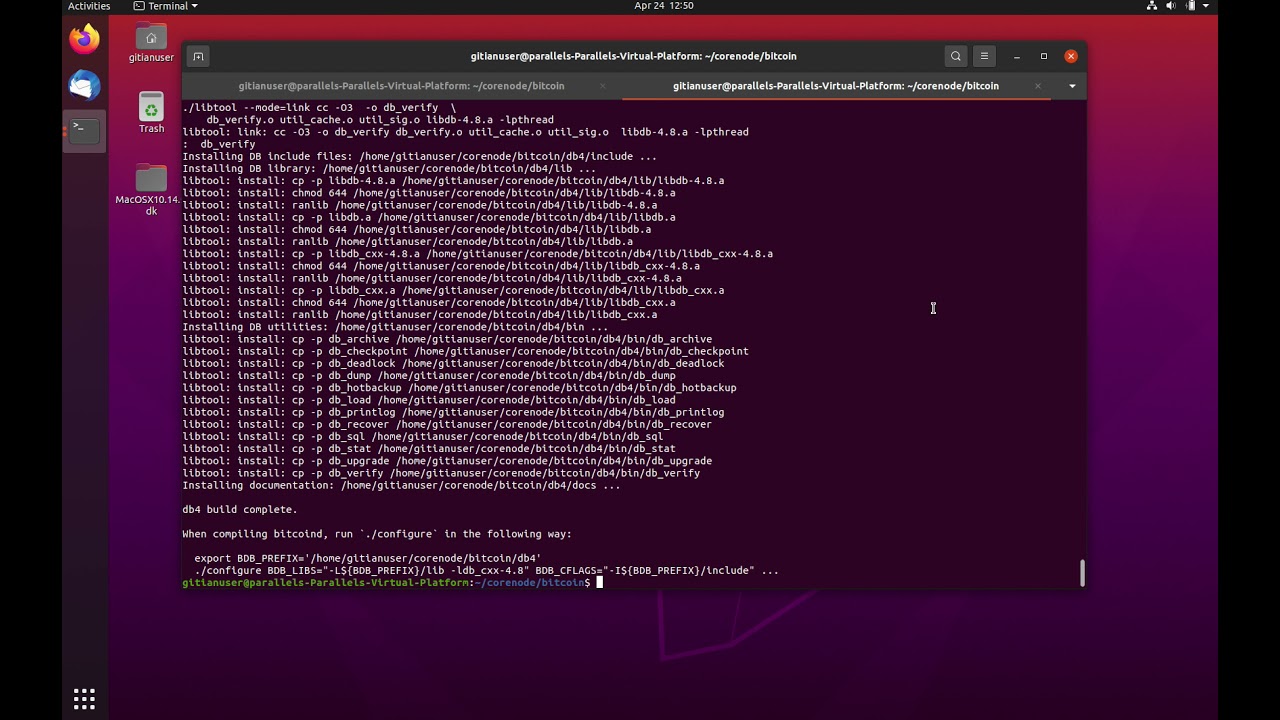Image resolution: width=1280 pixels, height=720 pixels.
Task: Click the terminal window title text
Action: click(x=633, y=56)
